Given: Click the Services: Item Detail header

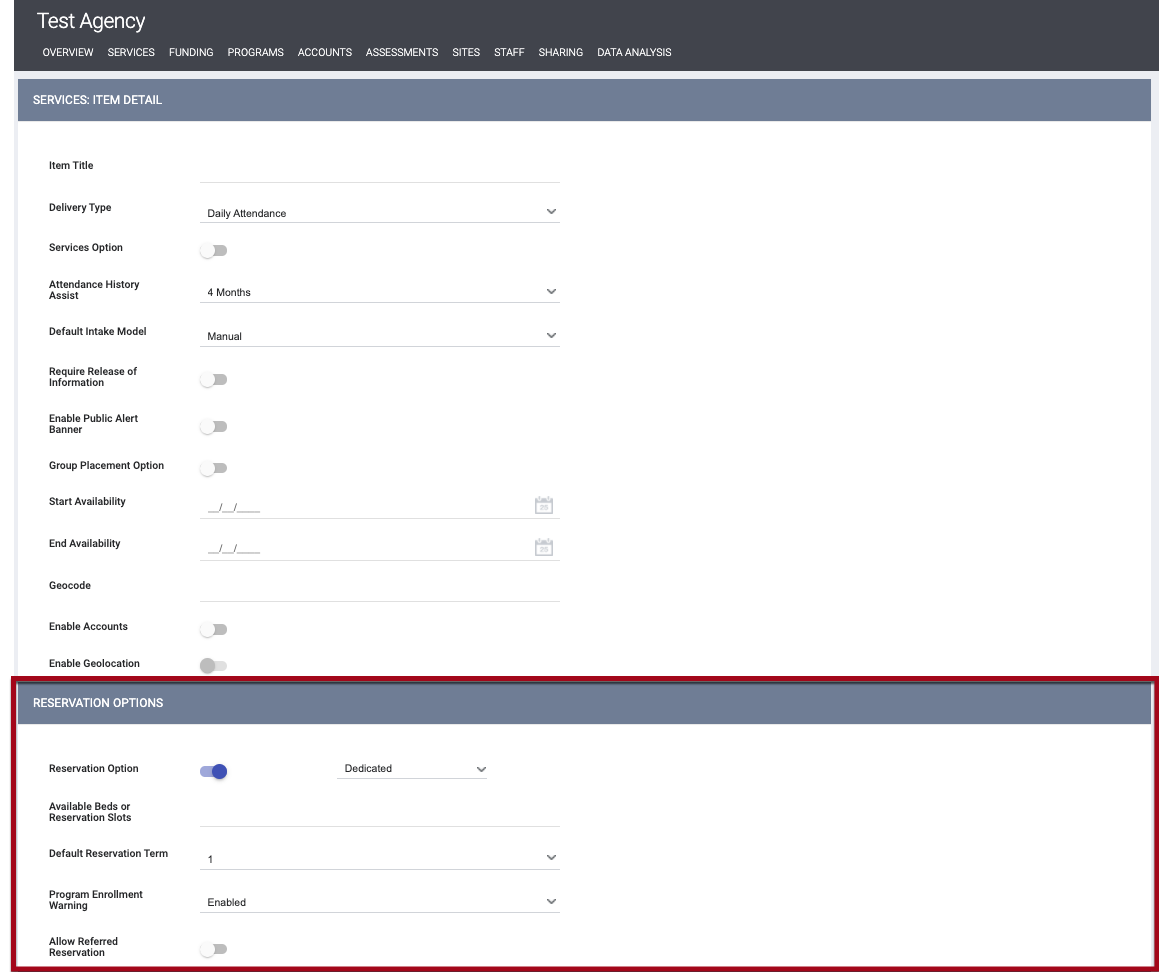Looking at the screenshot, I should click(x=584, y=100).
